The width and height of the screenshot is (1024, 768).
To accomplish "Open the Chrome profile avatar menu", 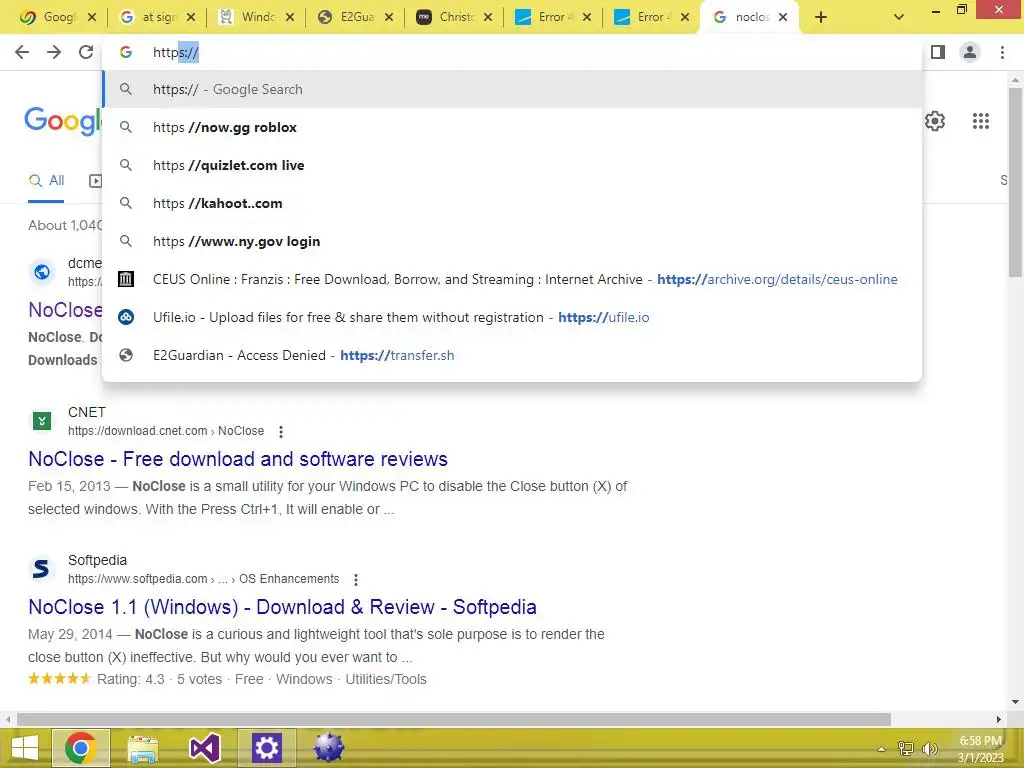I will click(970, 52).
